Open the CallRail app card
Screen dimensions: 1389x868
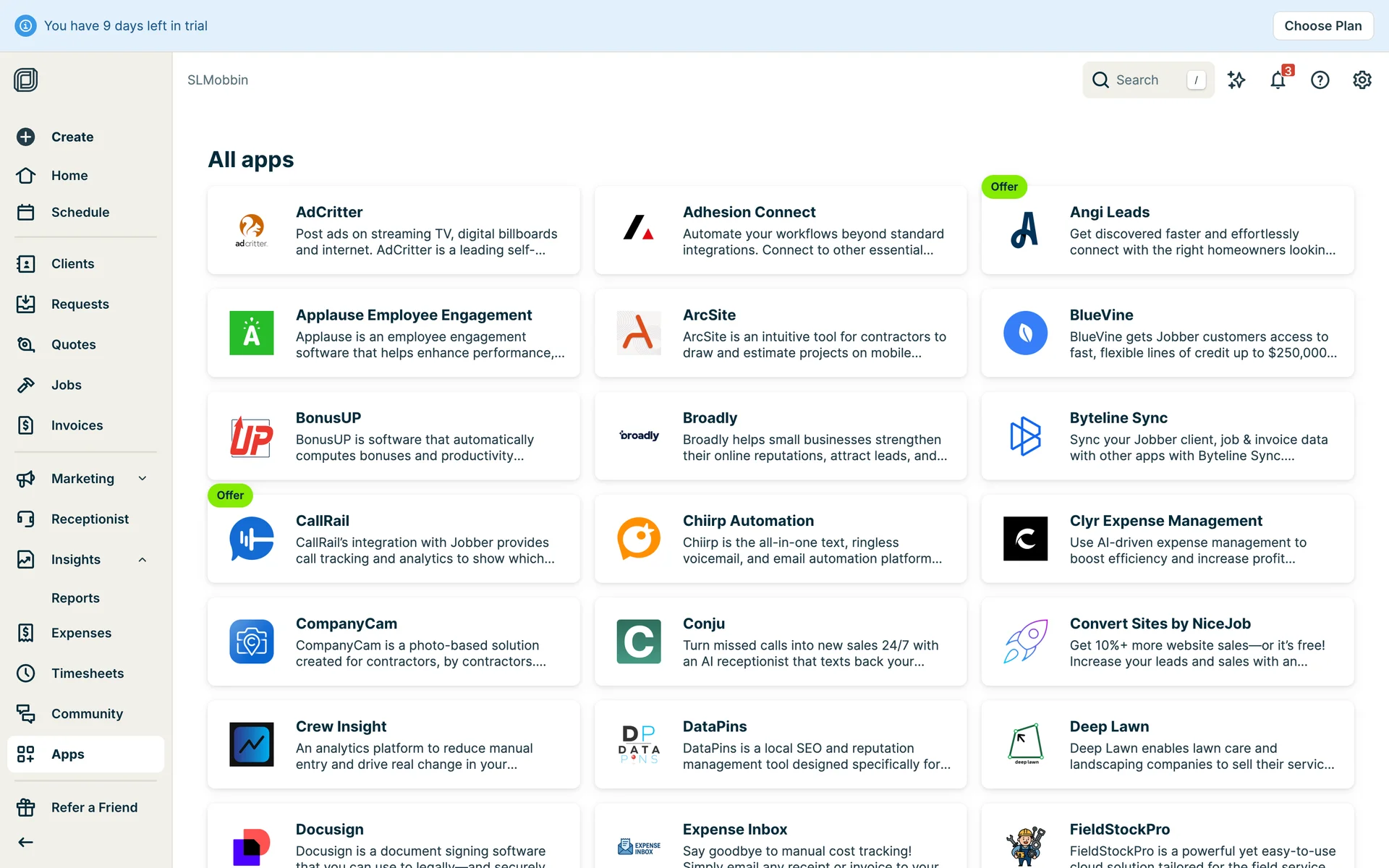[x=394, y=539]
